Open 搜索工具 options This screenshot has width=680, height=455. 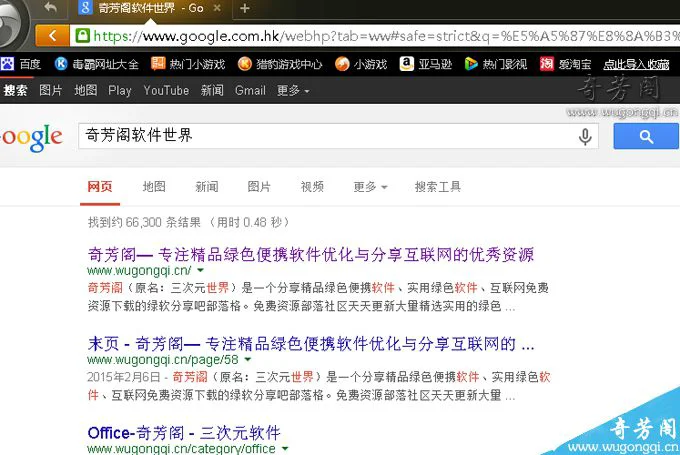(438, 187)
